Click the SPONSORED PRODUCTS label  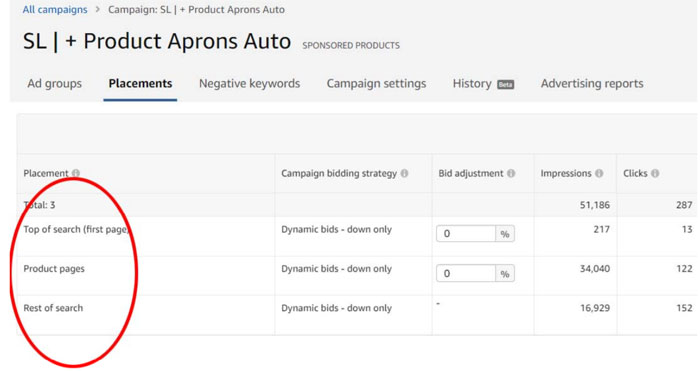351,46
